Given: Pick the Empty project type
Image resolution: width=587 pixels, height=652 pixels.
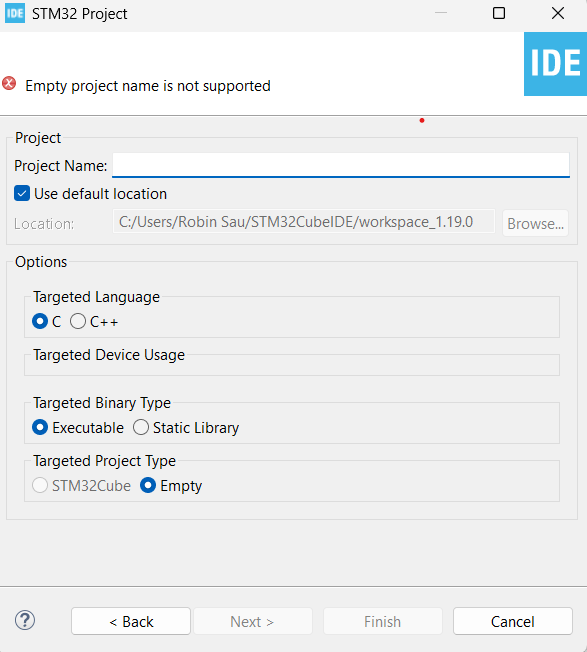Looking at the screenshot, I should [x=148, y=485].
